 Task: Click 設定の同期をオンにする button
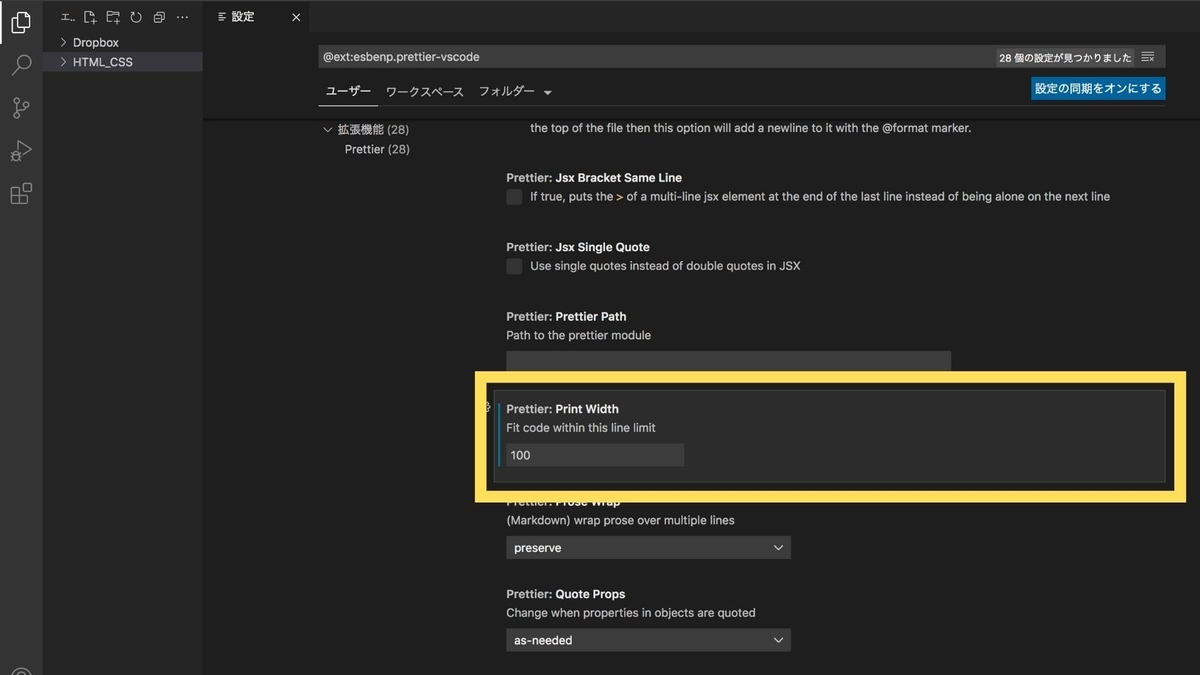[x=1098, y=88]
